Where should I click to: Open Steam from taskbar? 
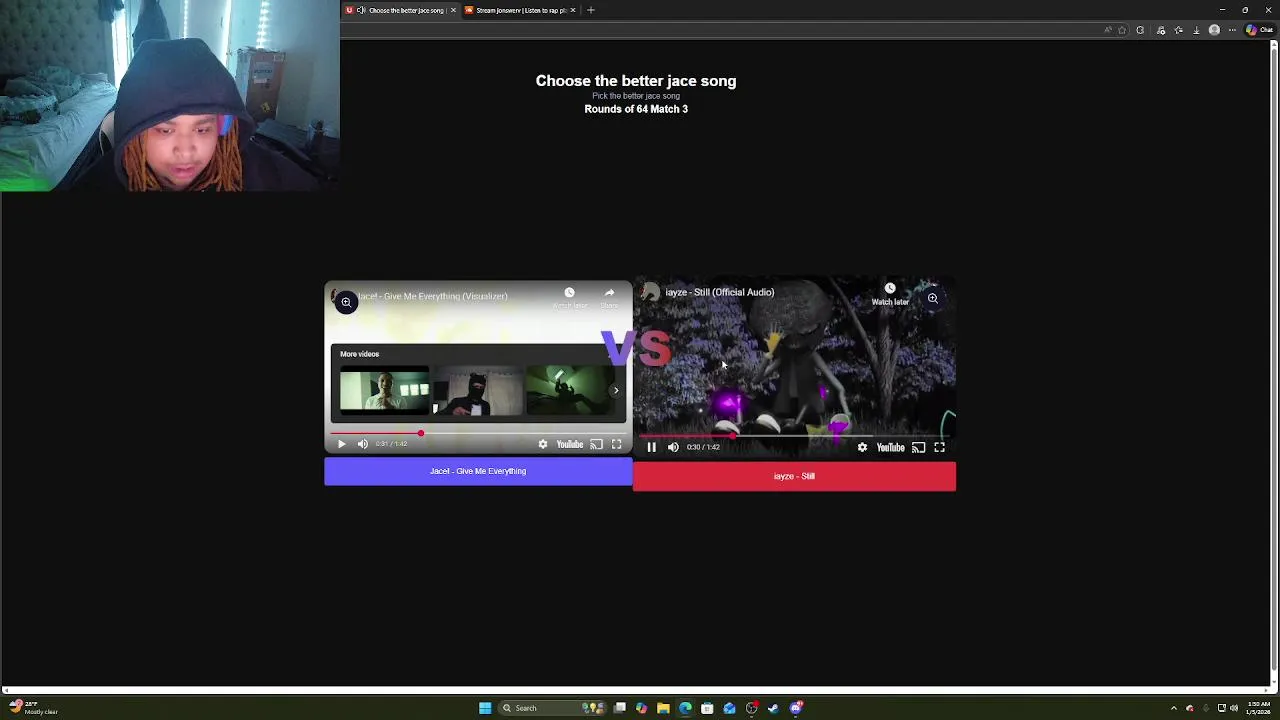[773, 708]
